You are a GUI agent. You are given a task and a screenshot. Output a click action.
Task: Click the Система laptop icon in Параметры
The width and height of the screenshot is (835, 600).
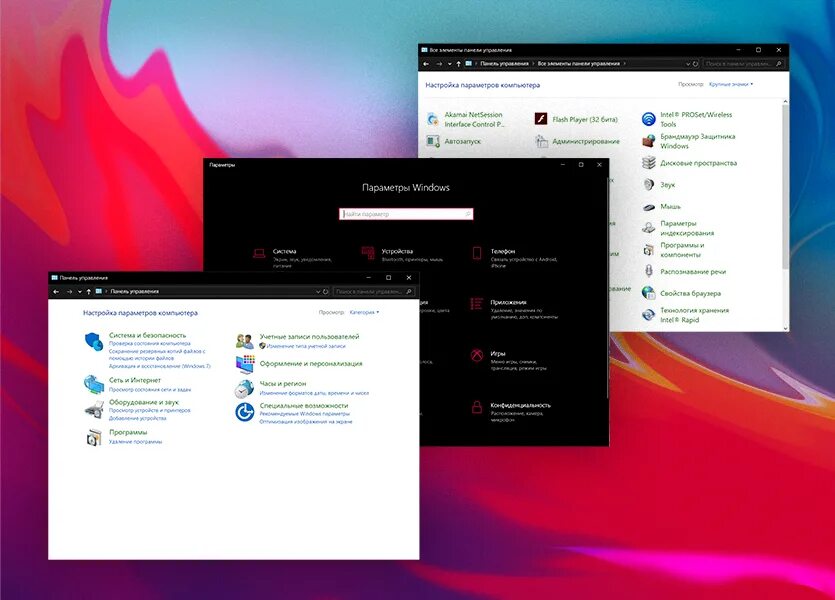(x=259, y=254)
